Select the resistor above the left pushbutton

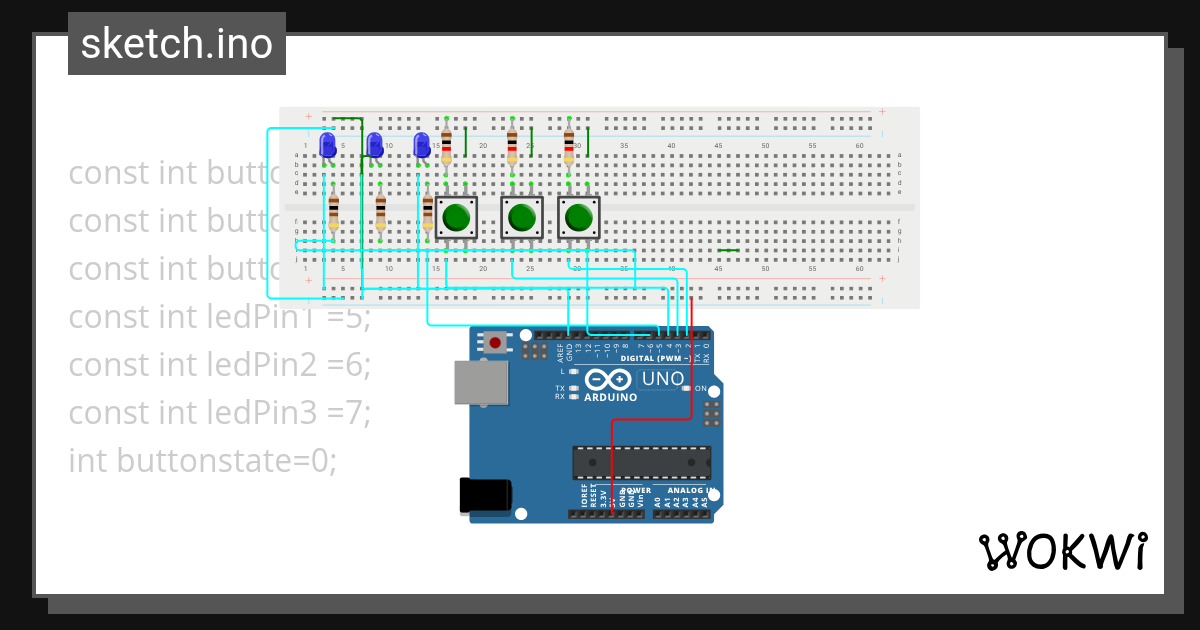446,146
